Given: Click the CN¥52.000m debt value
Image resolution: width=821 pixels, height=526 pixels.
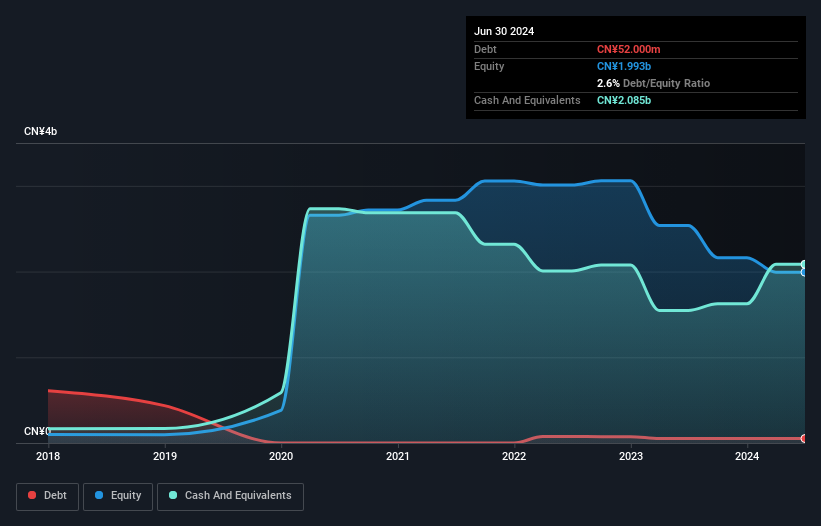Looking at the screenshot, I should 628,49.
